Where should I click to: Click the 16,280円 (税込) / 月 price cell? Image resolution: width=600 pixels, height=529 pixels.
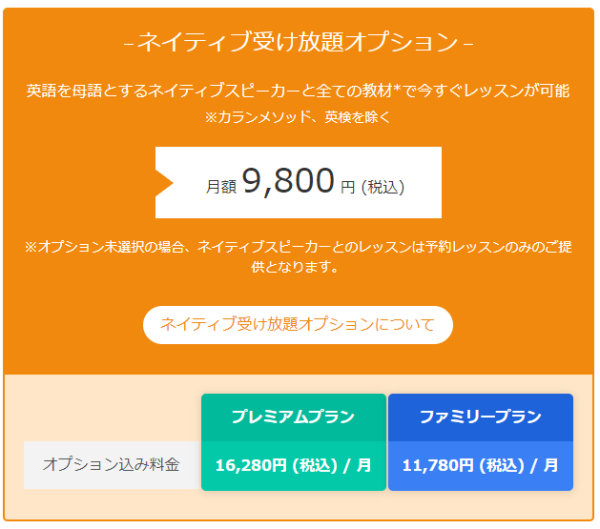[293, 465]
